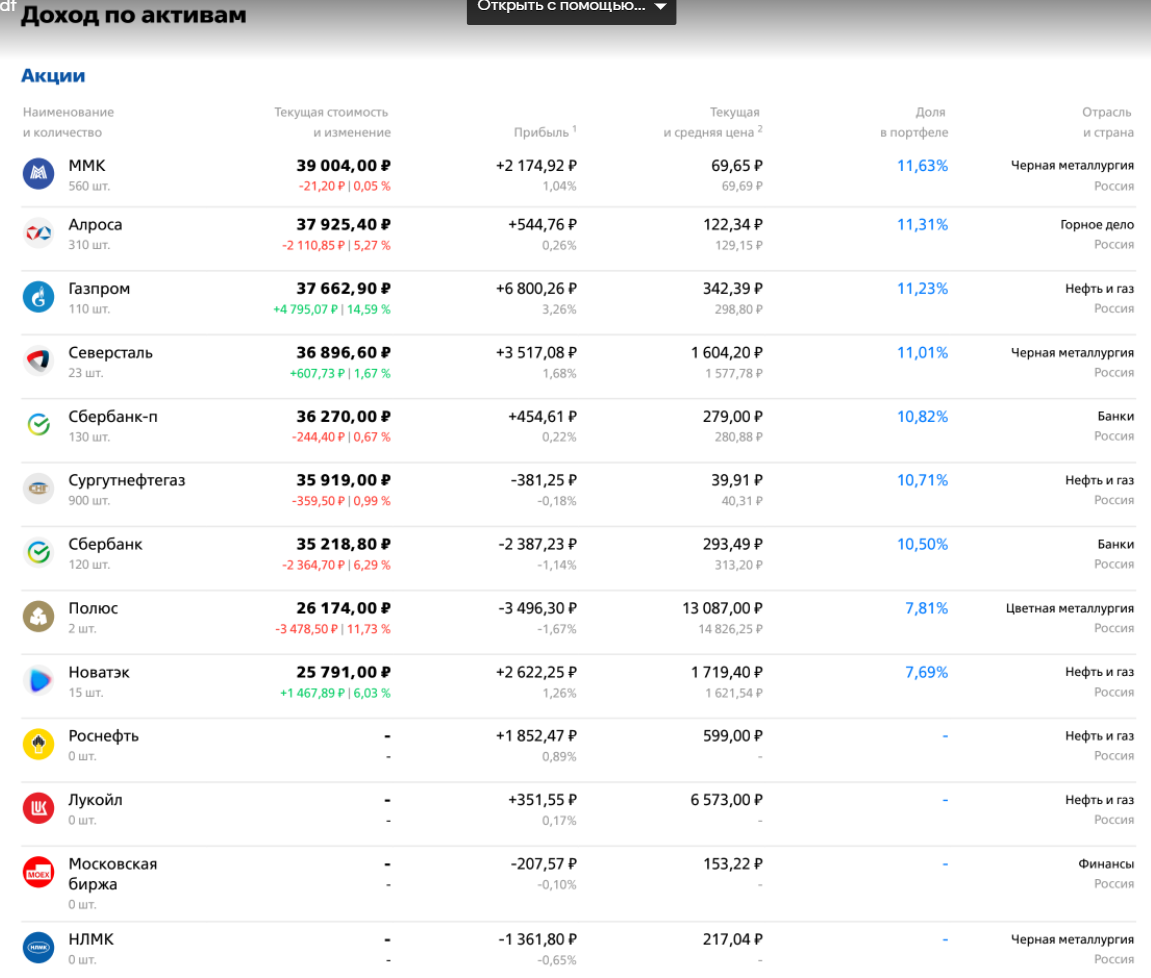Click the Сургутнефтегаз logo icon
Viewport: 1151px width, 978px height.
pyautogui.click(x=38, y=489)
